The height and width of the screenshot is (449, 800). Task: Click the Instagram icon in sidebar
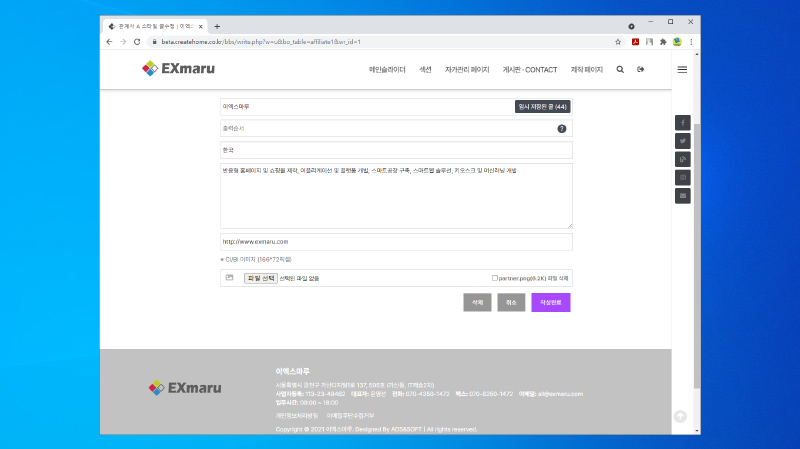(x=683, y=178)
